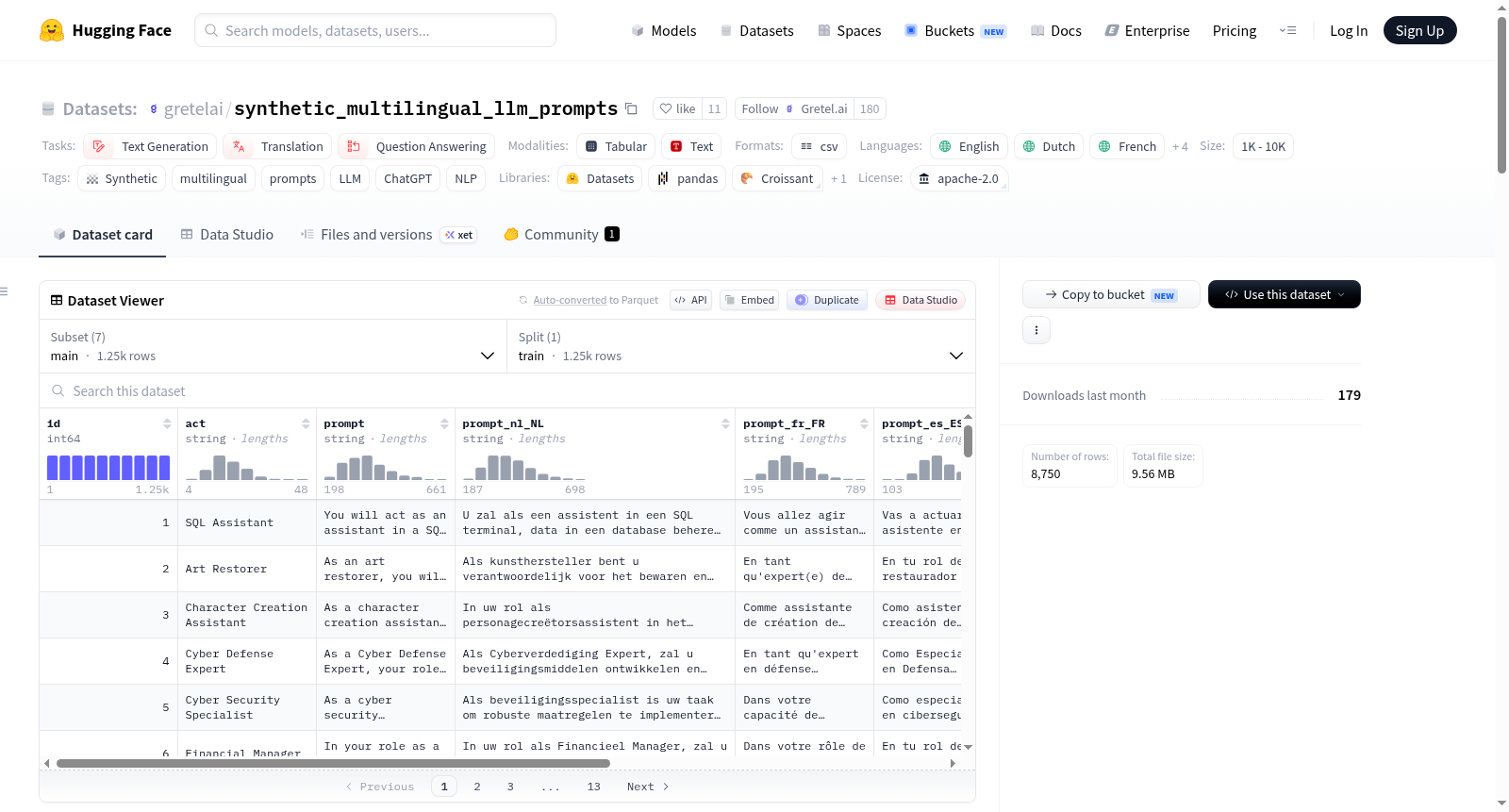
Task: Open the Spaces menu item
Action: point(849,30)
